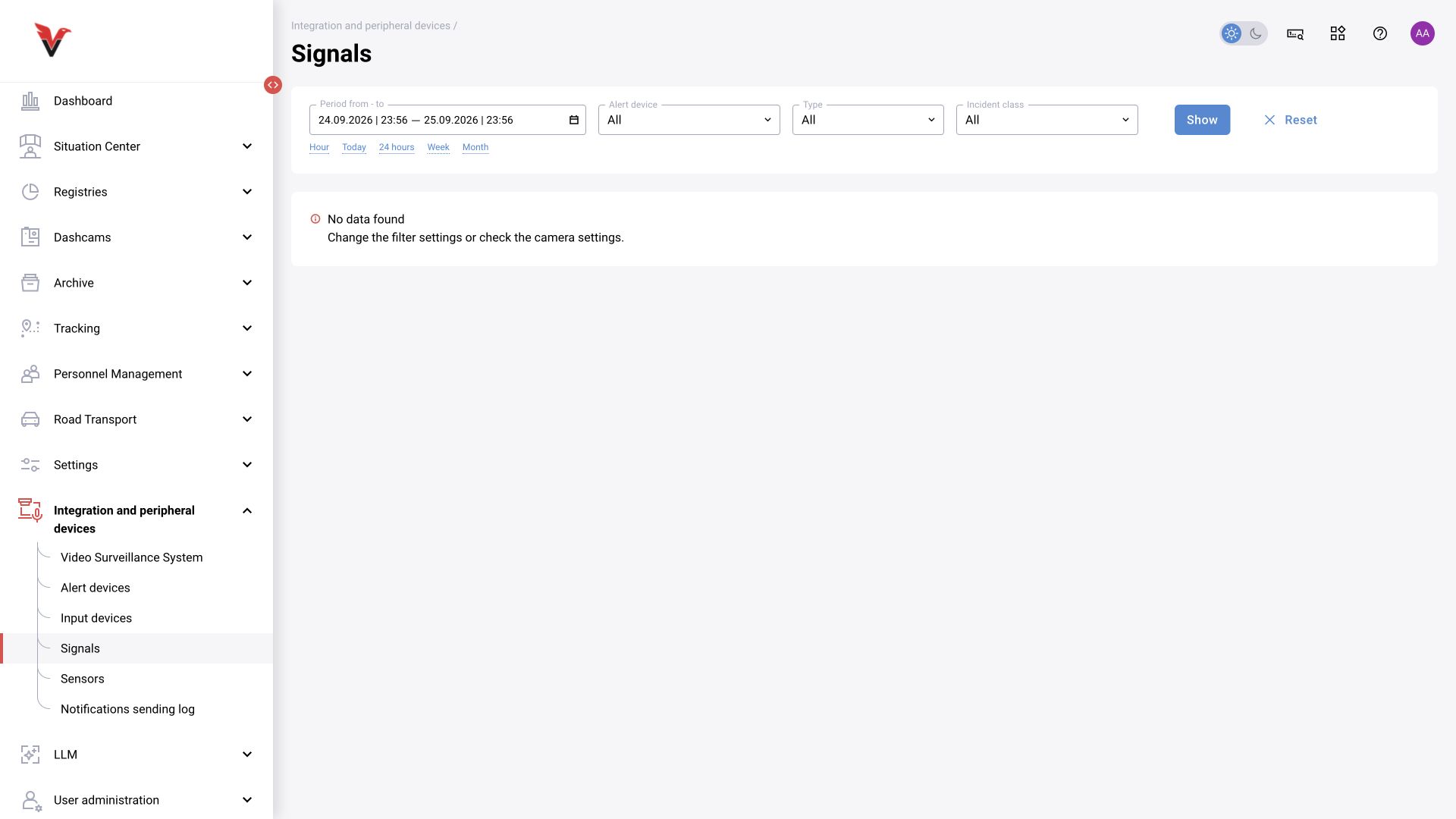Click the User administration icon
Screen dimensions: 1456x819
pyautogui.click(x=32, y=801)
